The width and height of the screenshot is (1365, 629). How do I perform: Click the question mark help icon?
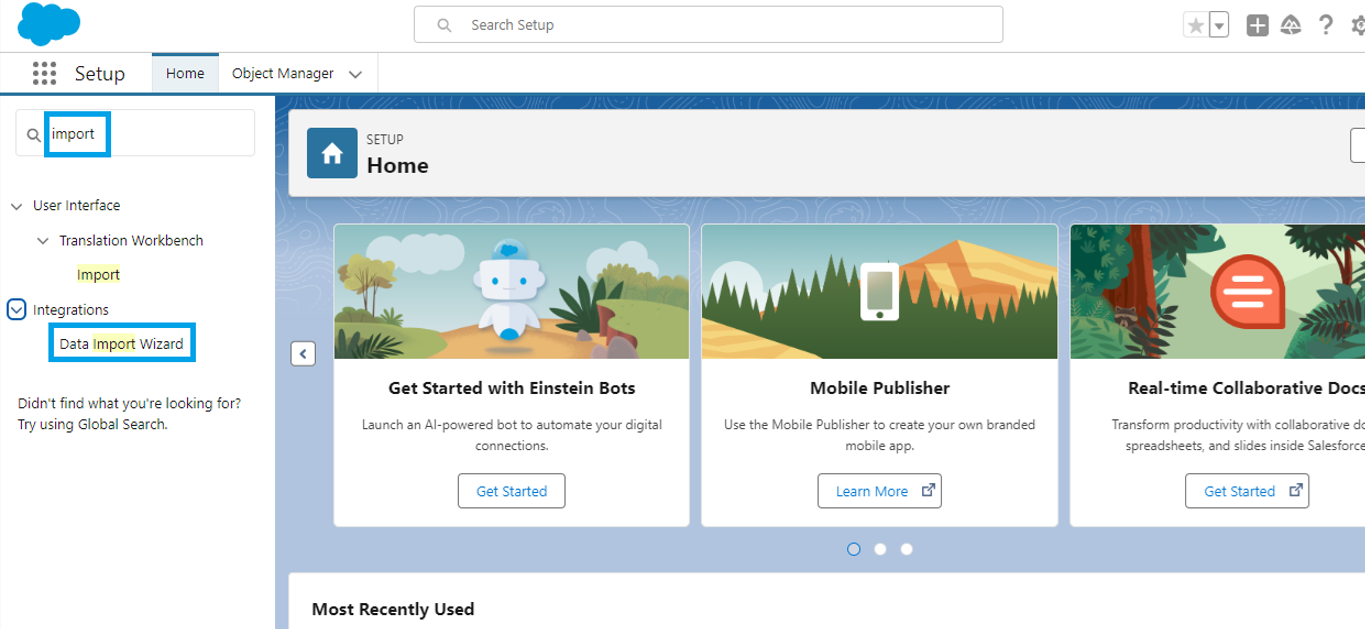pos(1325,23)
